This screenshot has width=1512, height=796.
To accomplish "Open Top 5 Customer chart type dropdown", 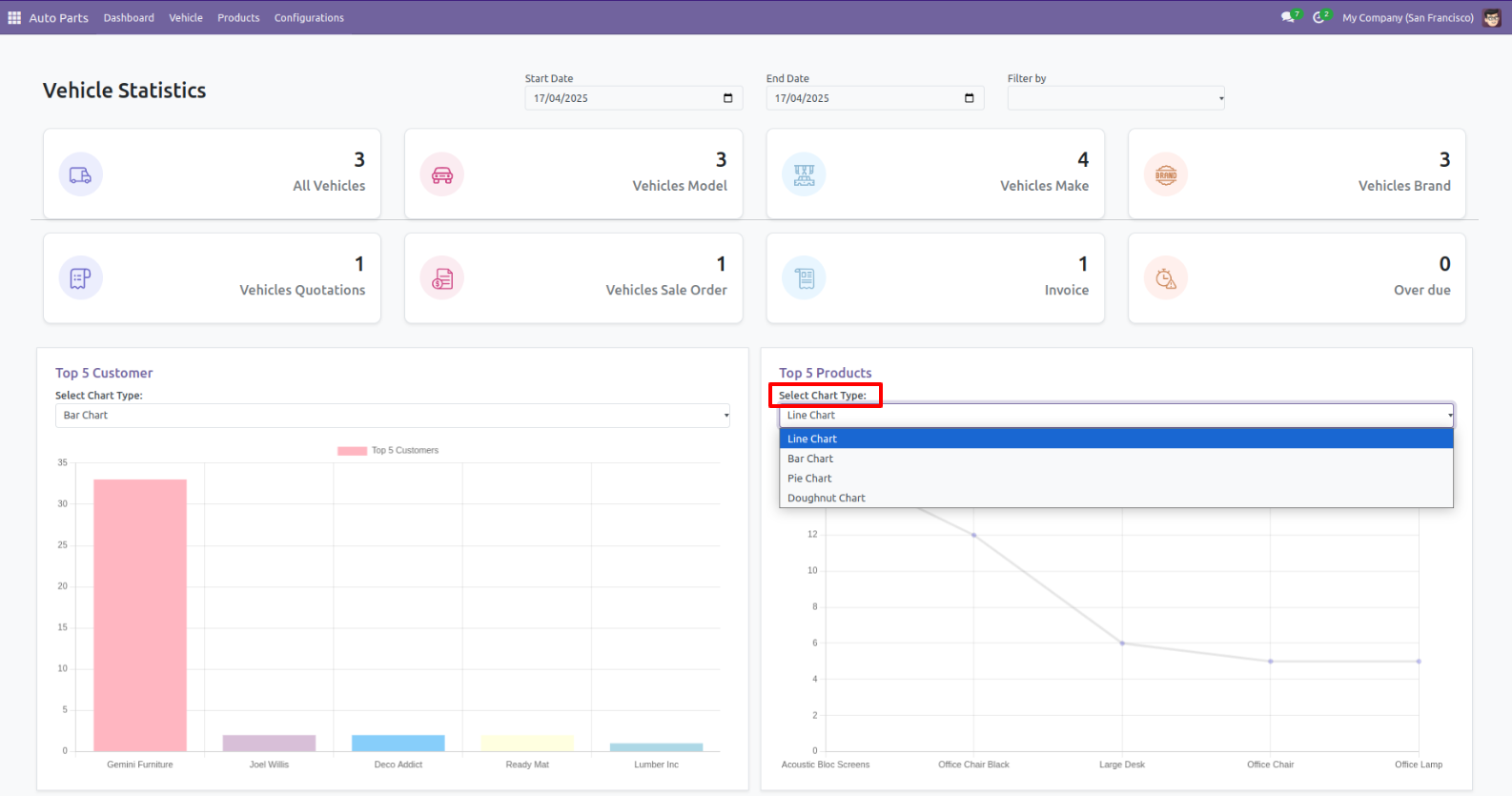I will click(x=392, y=416).
